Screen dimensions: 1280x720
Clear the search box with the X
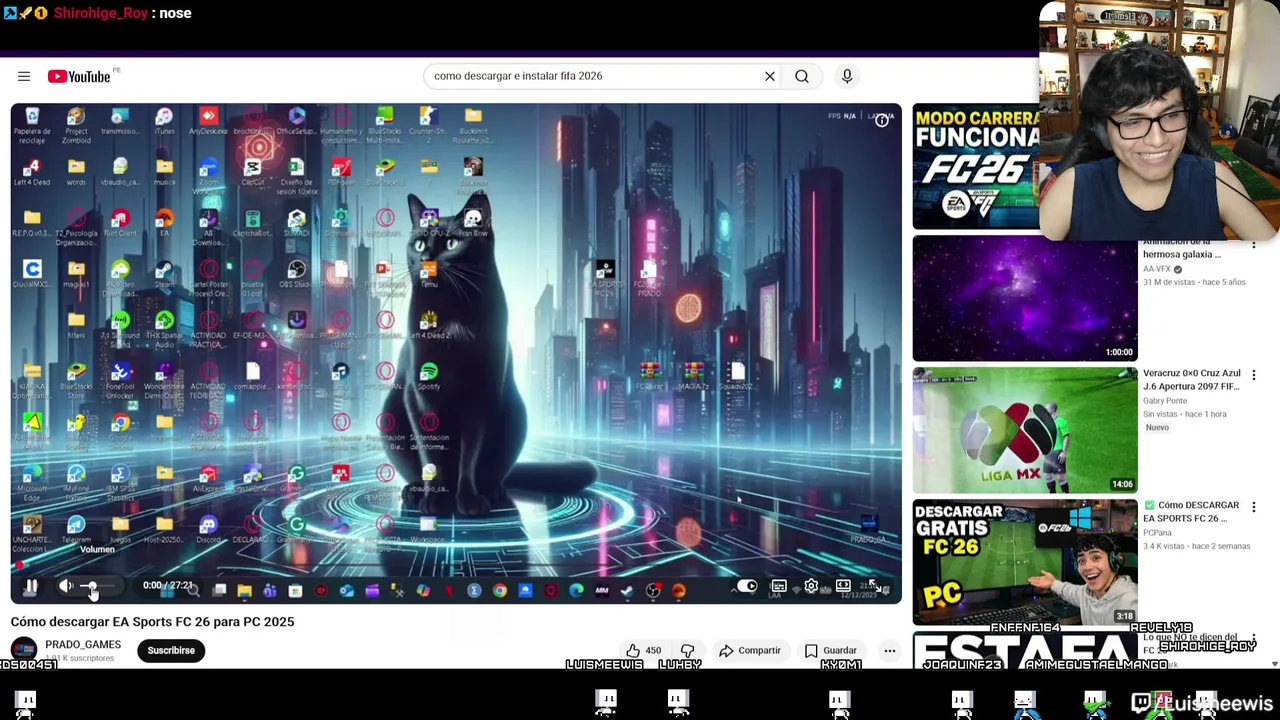(770, 76)
